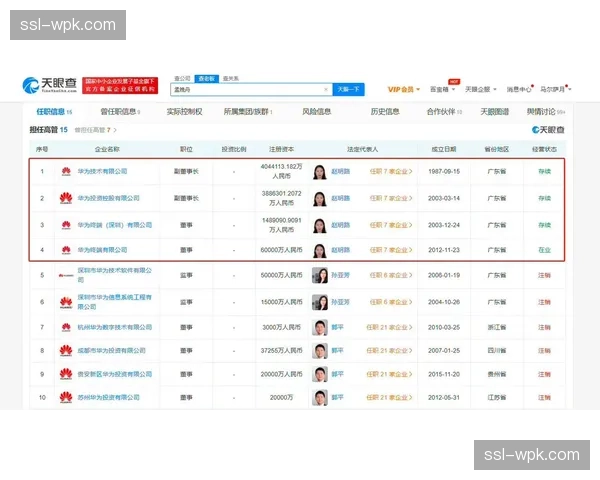The width and height of the screenshot is (600, 480).
Task: Open the VIP会员 dropdown
Action: pos(404,89)
